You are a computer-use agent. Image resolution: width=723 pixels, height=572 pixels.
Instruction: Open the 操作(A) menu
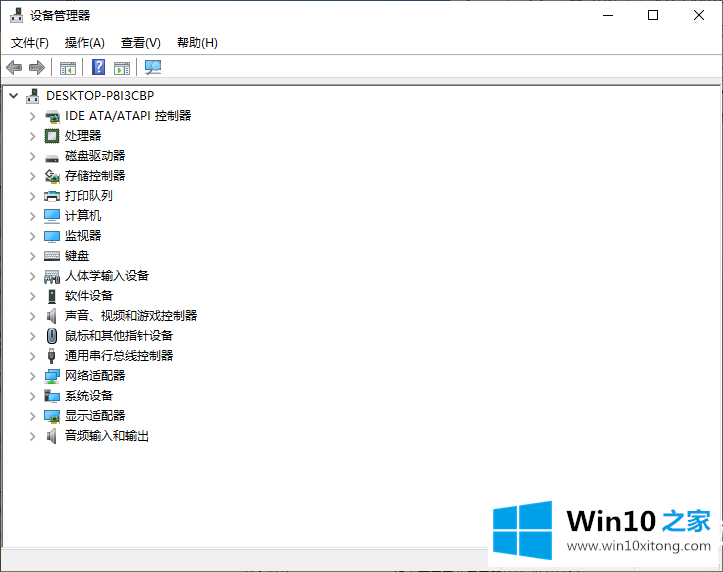(84, 43)
